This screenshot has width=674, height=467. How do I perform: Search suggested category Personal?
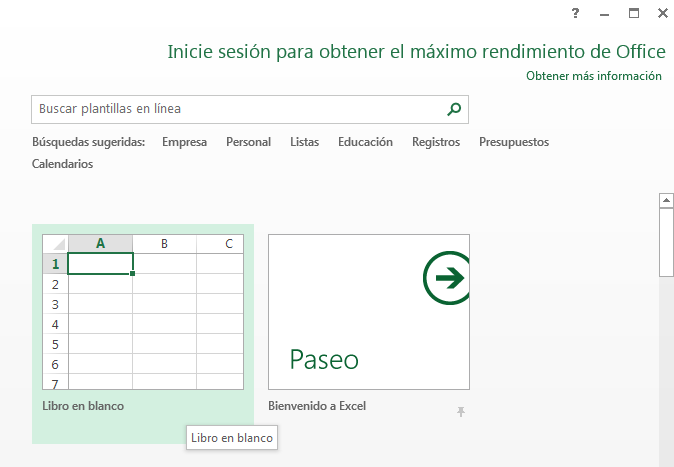[x=248, y=142]
